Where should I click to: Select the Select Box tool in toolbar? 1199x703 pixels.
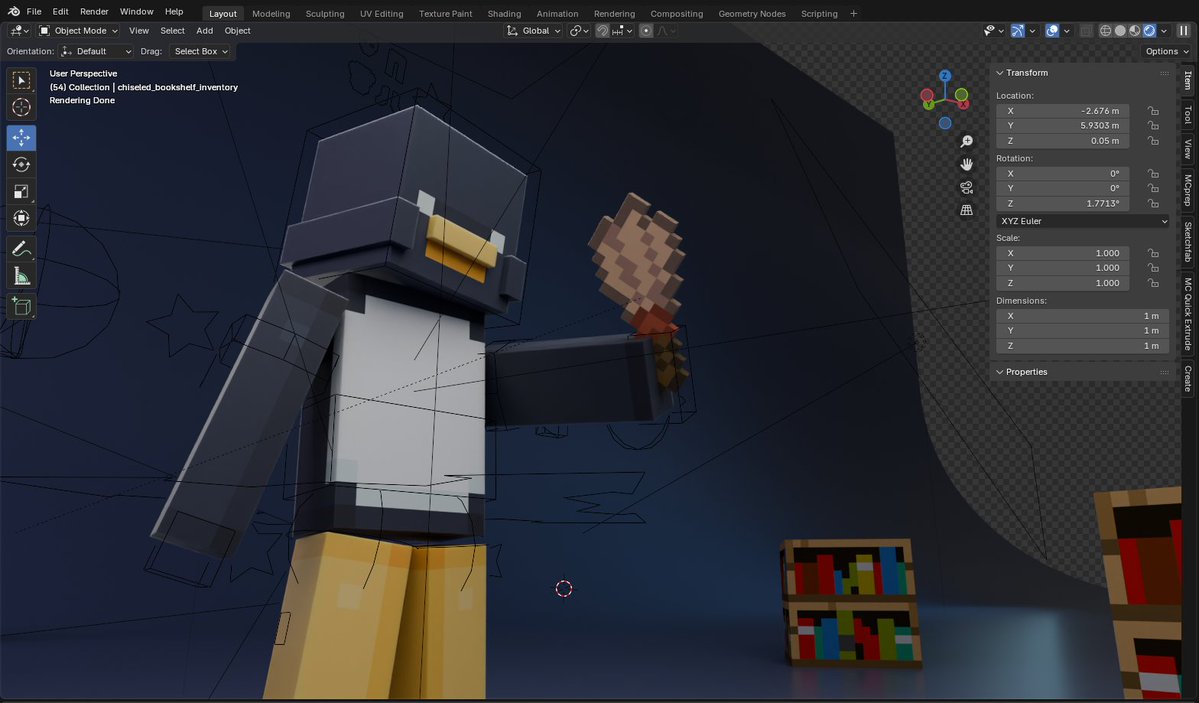tap(21, 80)
